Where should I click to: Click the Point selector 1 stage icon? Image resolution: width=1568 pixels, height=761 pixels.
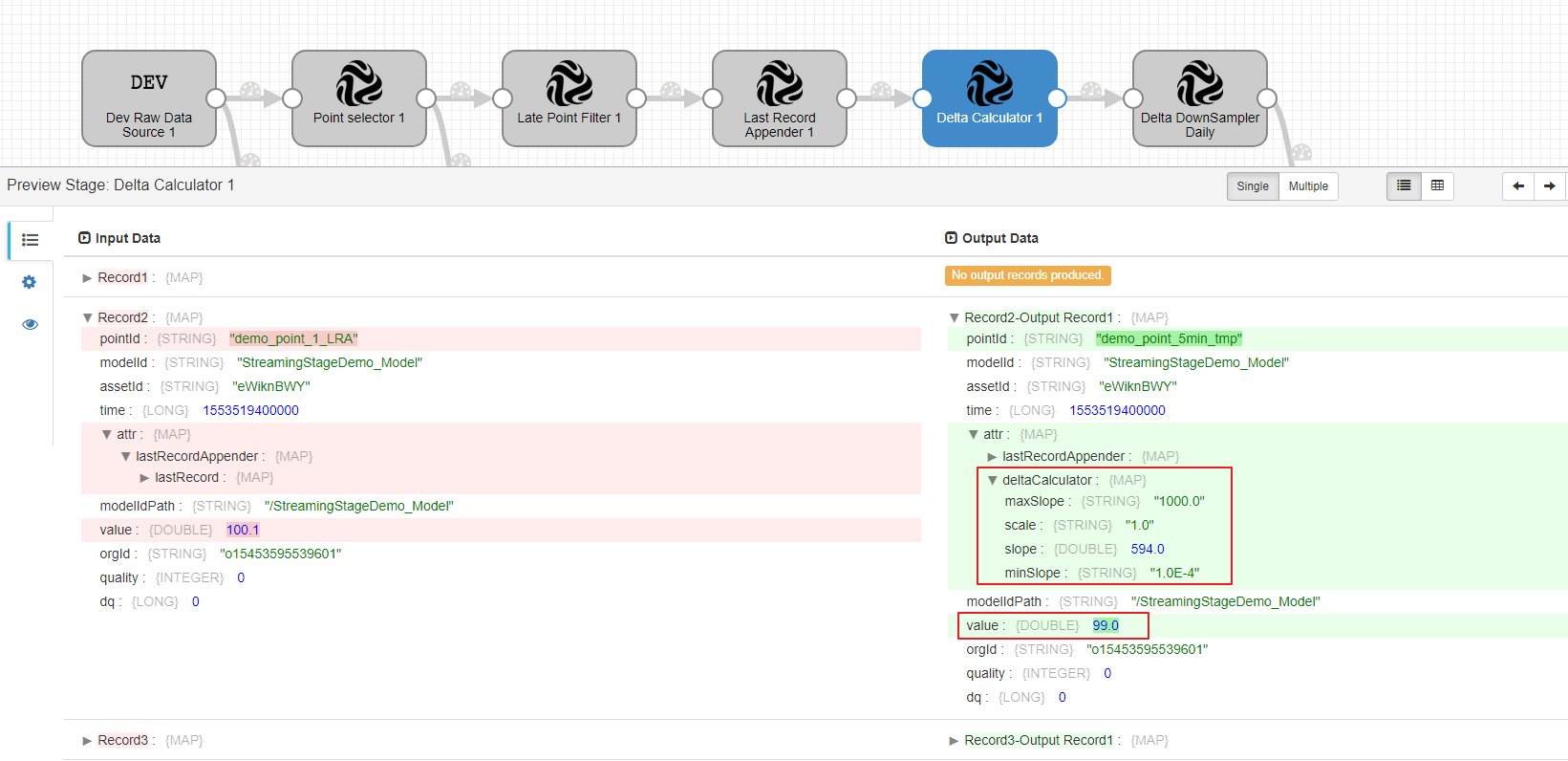coord(359,84)
